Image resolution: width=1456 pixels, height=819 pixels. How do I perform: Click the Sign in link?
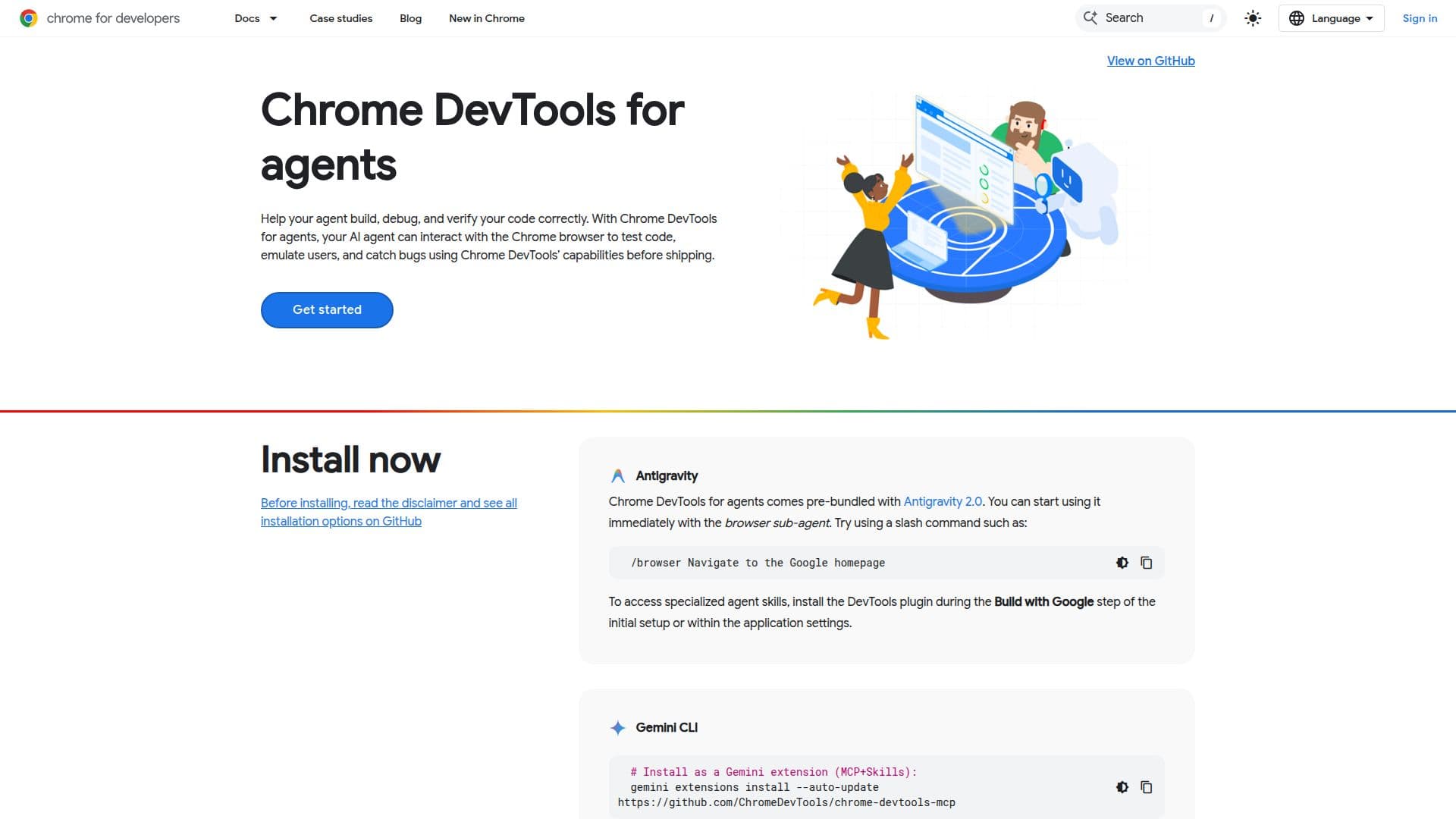[x=1420, y=18]
